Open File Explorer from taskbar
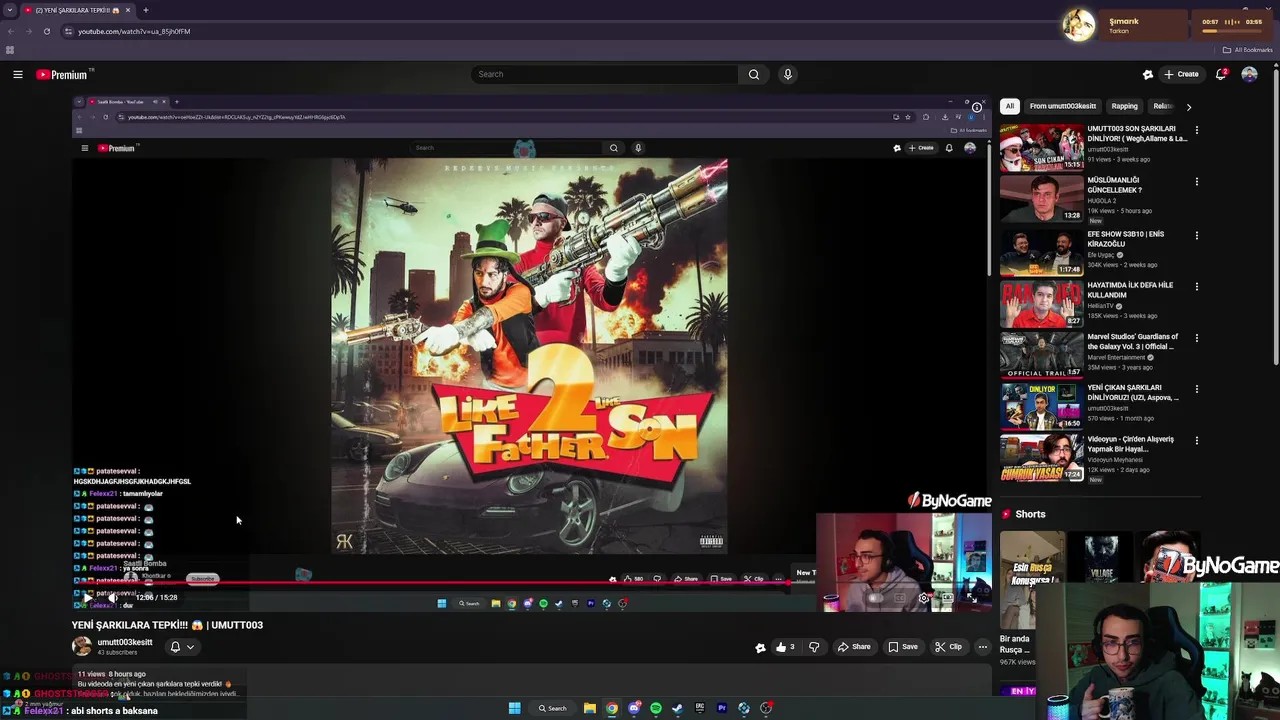The height and width of the screenshot is (720, 1280). [x=590, y=708]
